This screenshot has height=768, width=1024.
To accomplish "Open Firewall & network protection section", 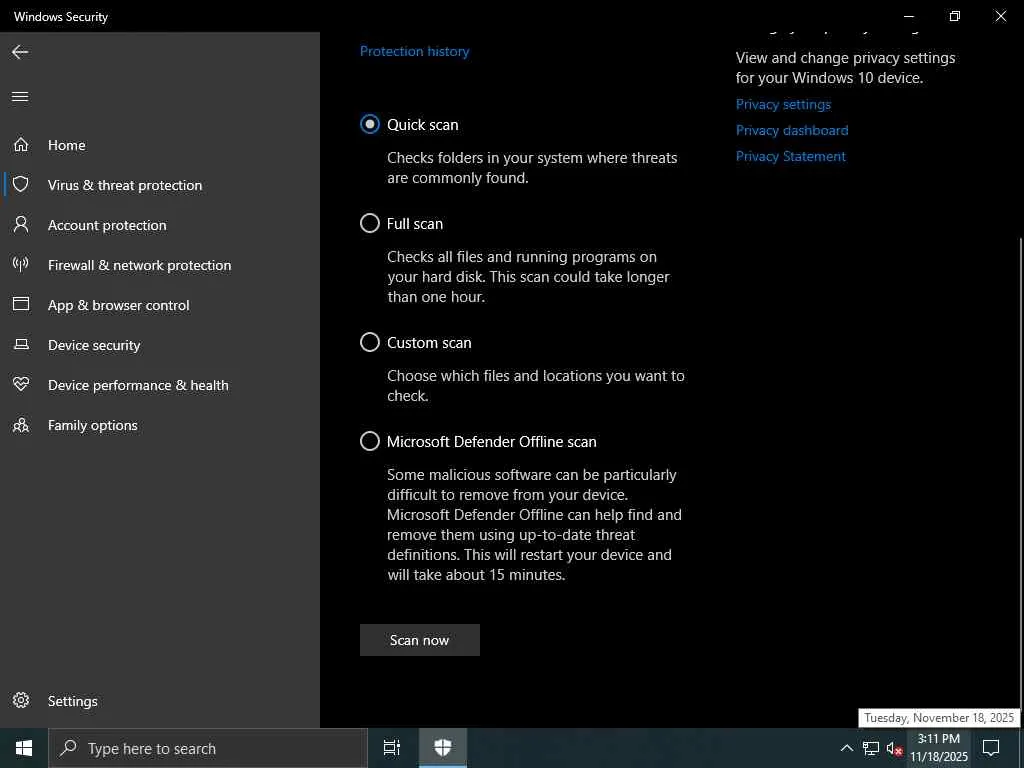I will coord(139,265).
